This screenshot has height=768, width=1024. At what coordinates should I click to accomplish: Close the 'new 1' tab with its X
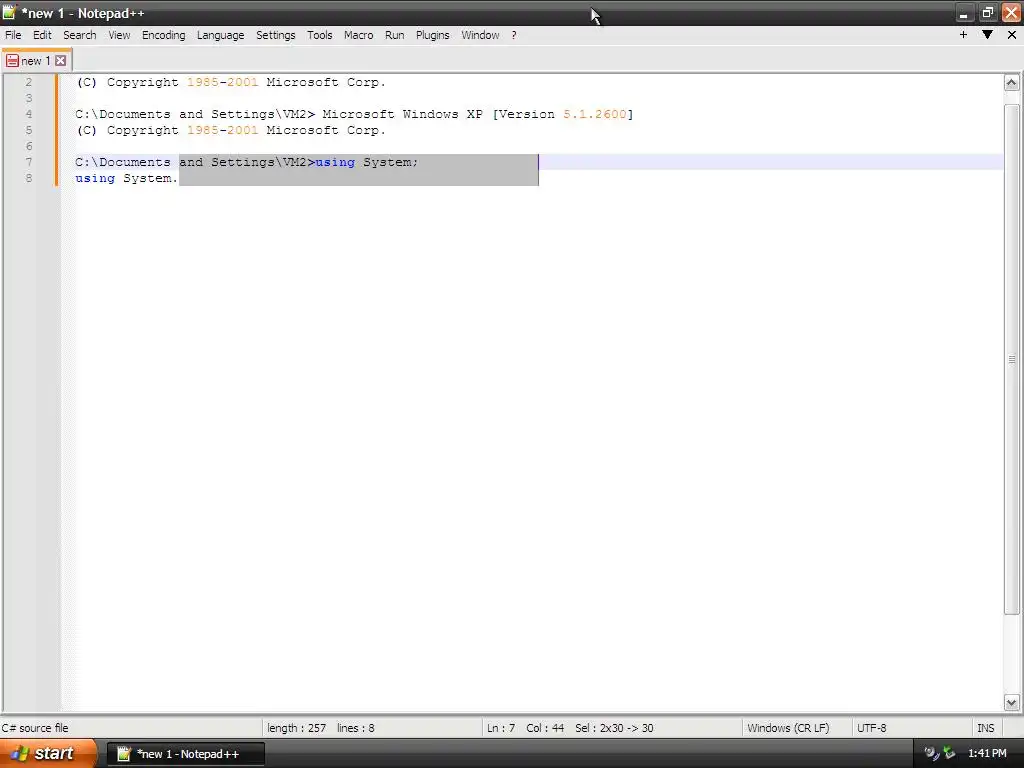[60, 61]
